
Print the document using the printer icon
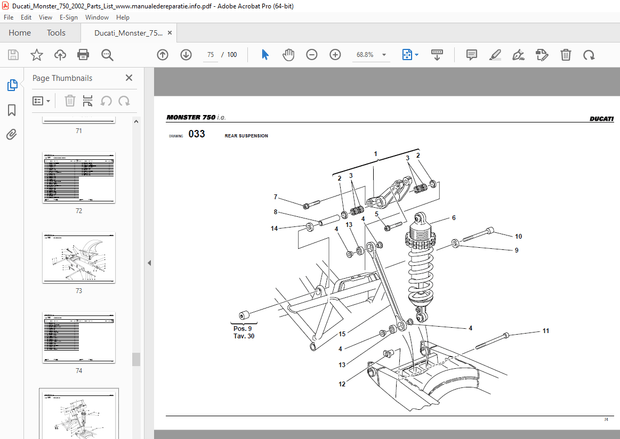(x=83, y=55)
